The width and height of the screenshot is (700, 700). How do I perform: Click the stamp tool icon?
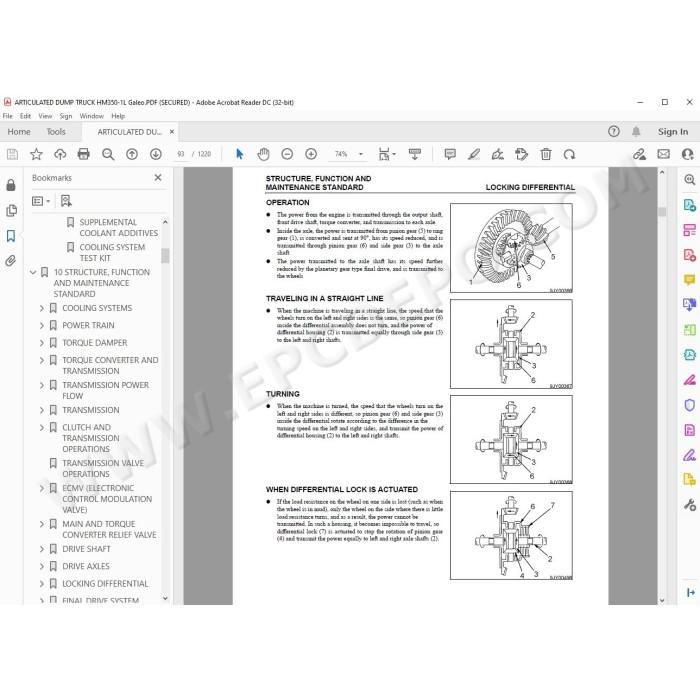[521, 154]
